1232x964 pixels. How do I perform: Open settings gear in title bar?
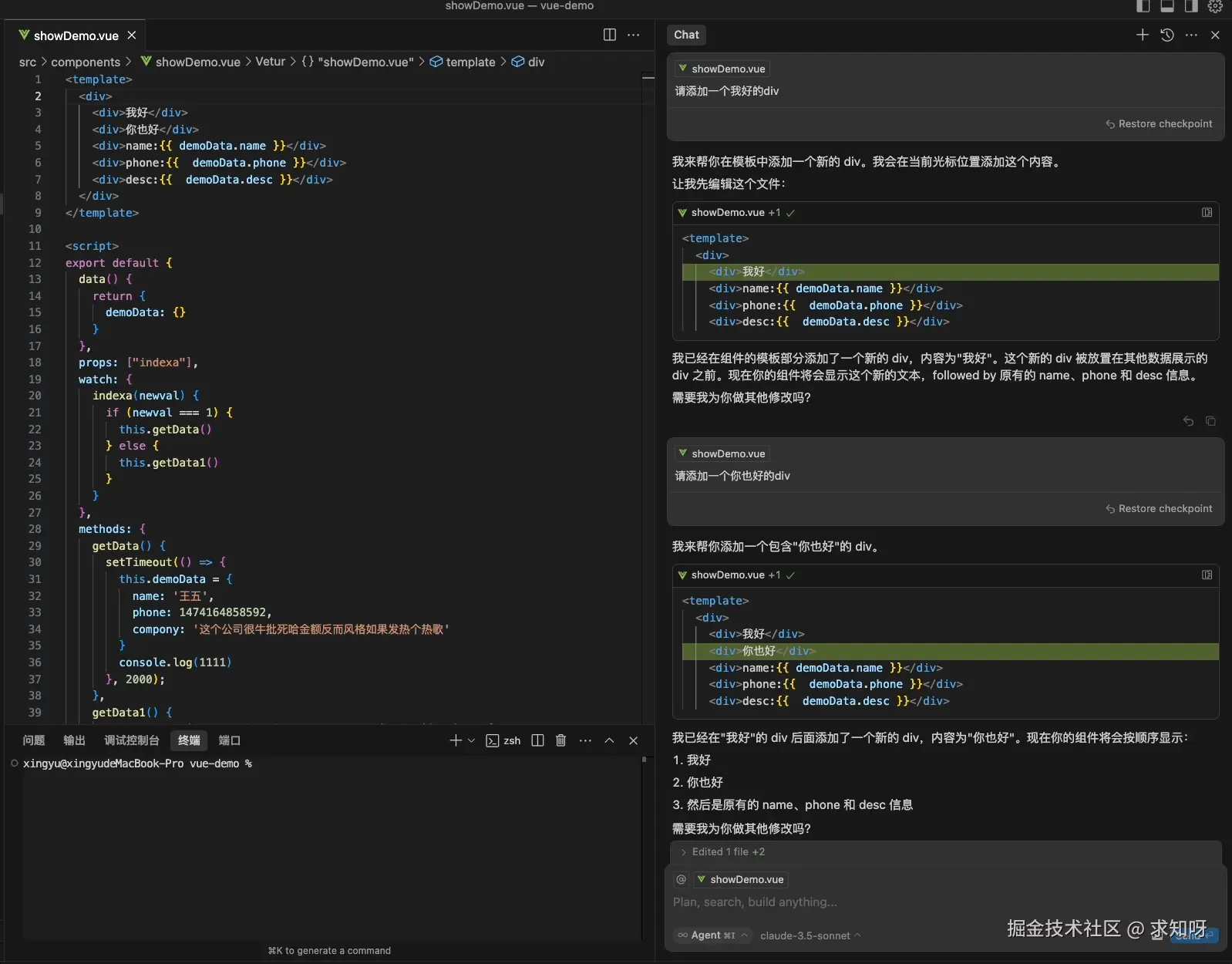pos(1215,6)
